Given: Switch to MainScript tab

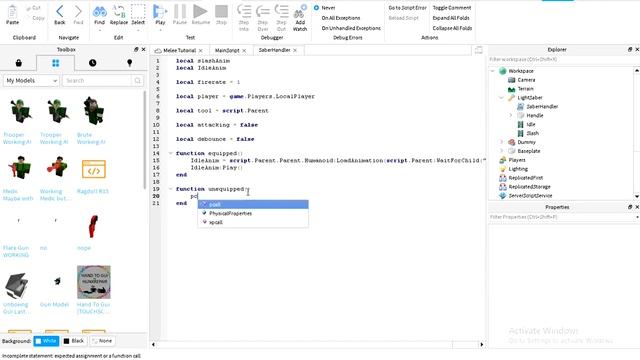Looking at the screenshot, I should tap(227, 50).
